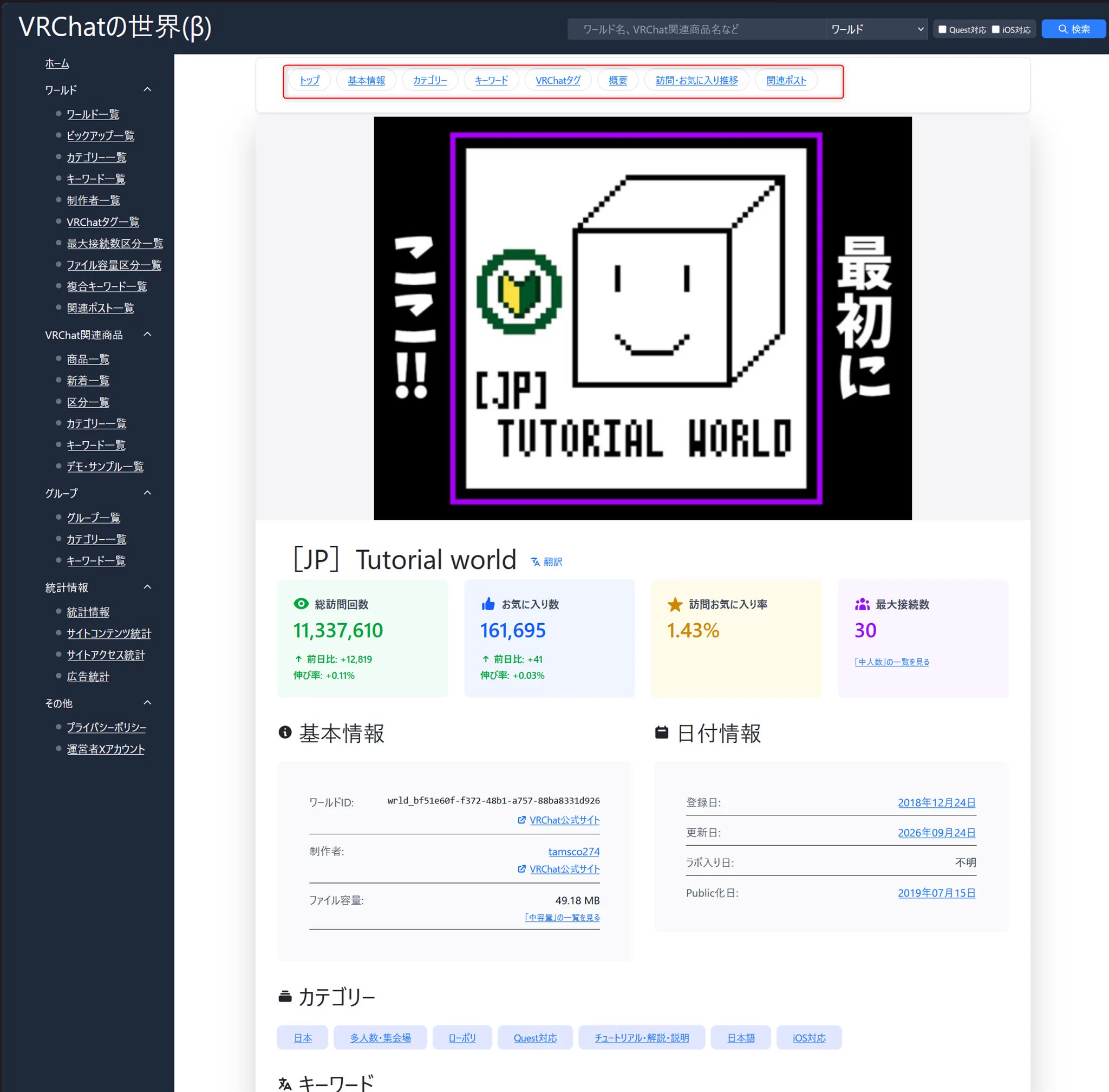Jump to 関連ポスト section tab
The height and width of the screenshot is (1092, 1109).
pos(786,80)
